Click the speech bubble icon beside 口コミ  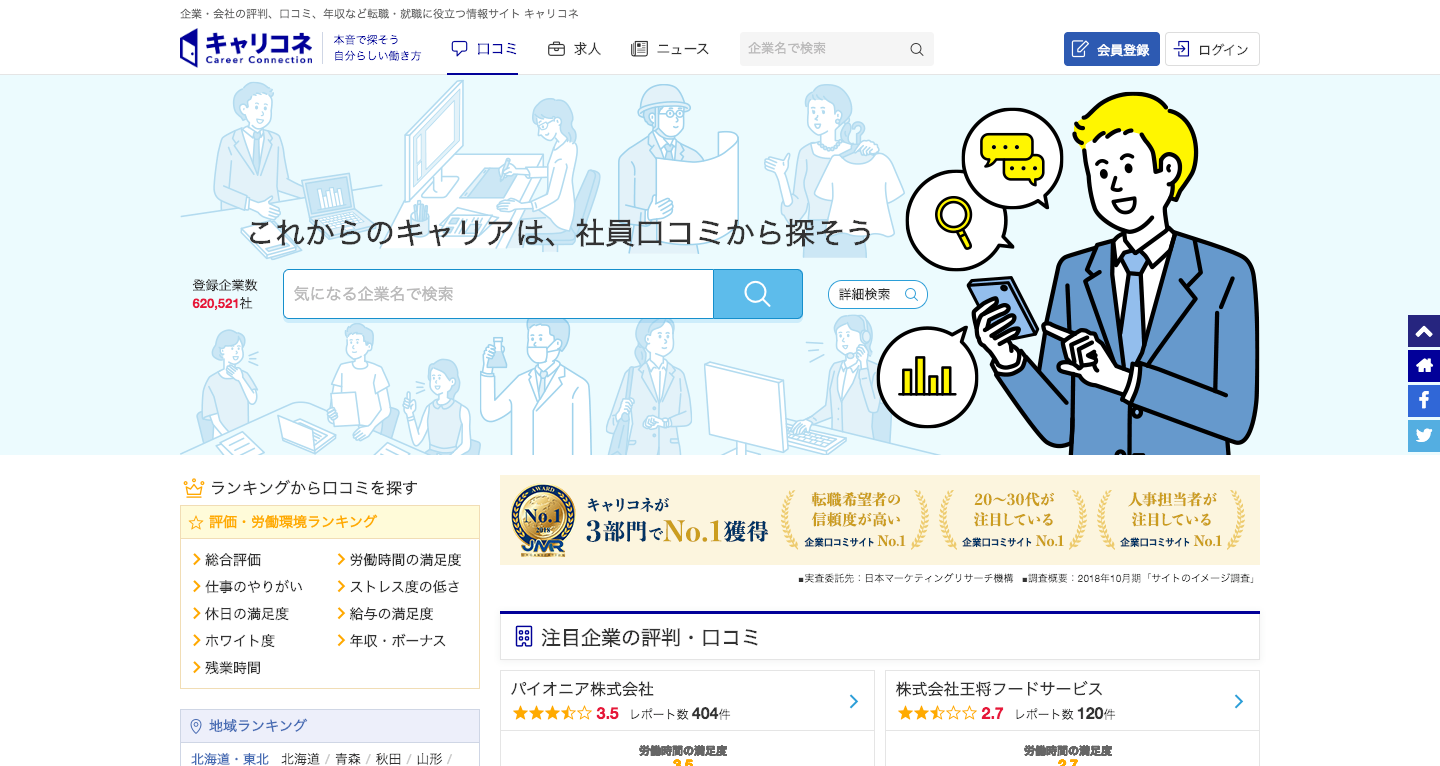coord(460,48)
